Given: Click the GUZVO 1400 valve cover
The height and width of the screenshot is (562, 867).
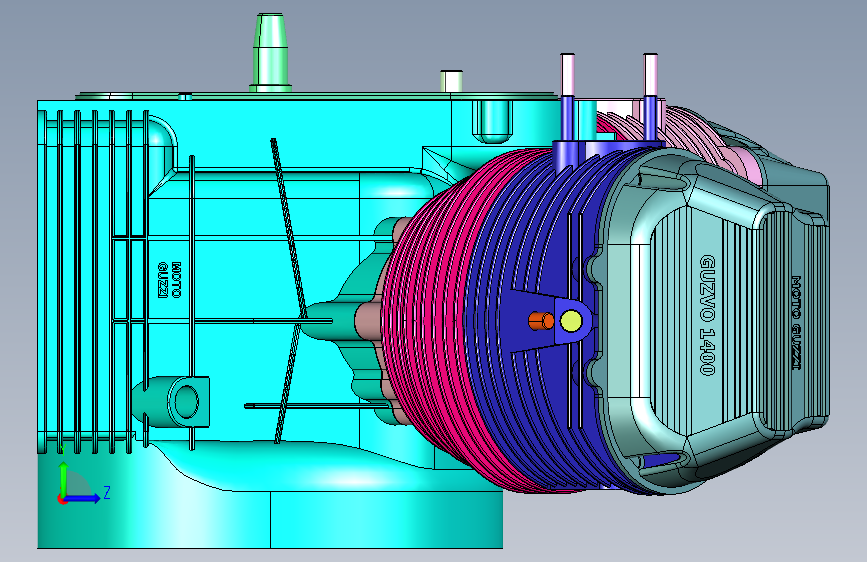Looking at the screenshot, I should click(x=713, y=321).
